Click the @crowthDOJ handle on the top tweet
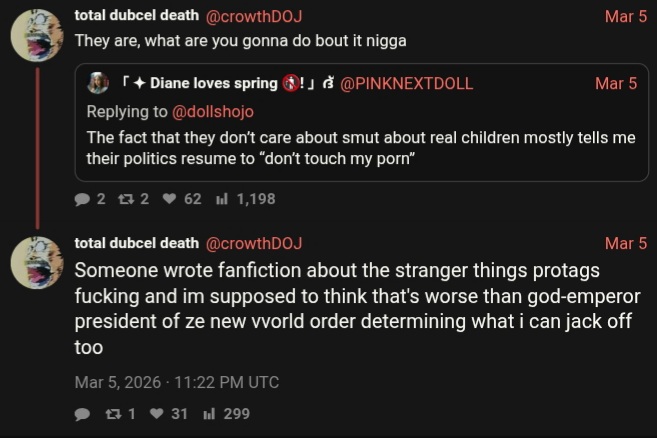Image resolution: width=657 pixels, height=438 pixels. click(x=254, y=16)
